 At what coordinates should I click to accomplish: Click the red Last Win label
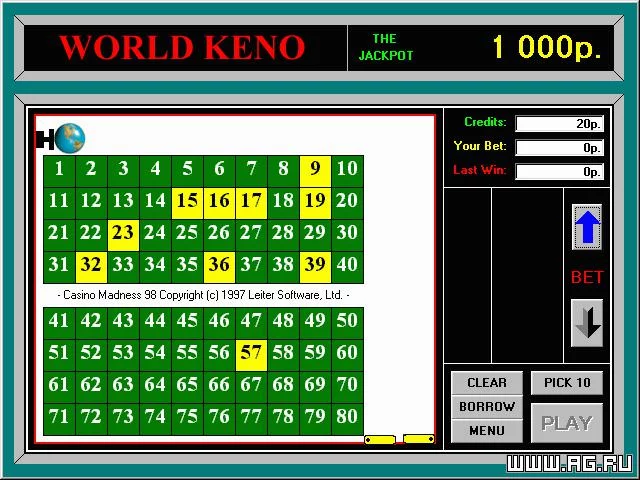coord(480,170)
